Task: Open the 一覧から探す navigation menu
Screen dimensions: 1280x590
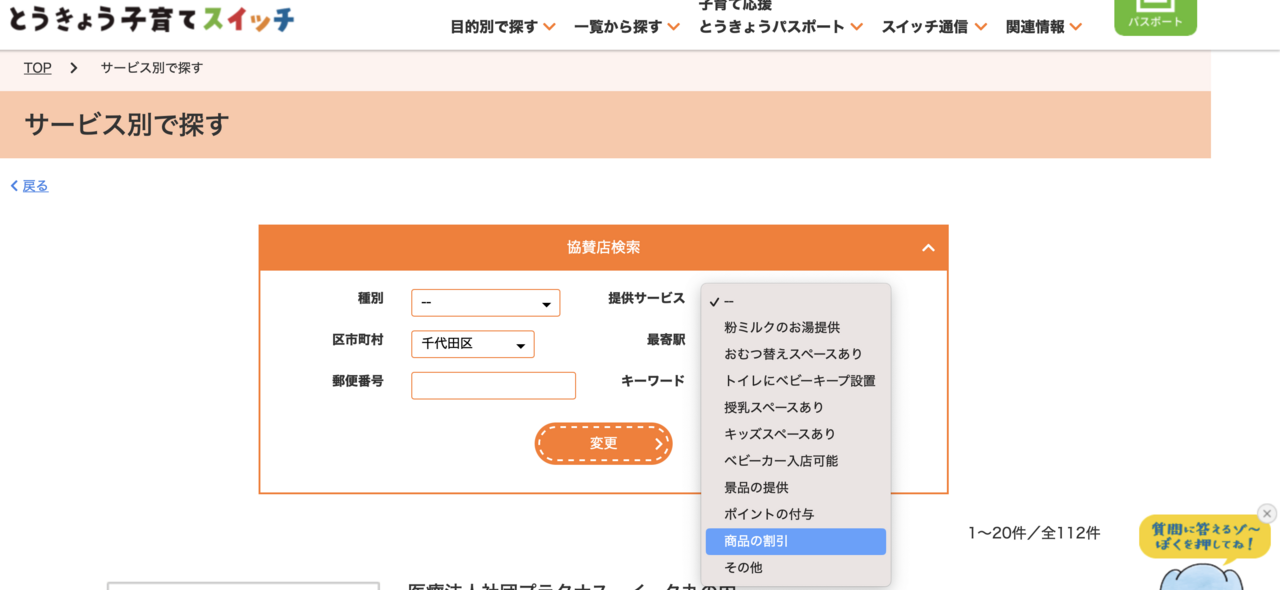Action: (x=626, y=27)
